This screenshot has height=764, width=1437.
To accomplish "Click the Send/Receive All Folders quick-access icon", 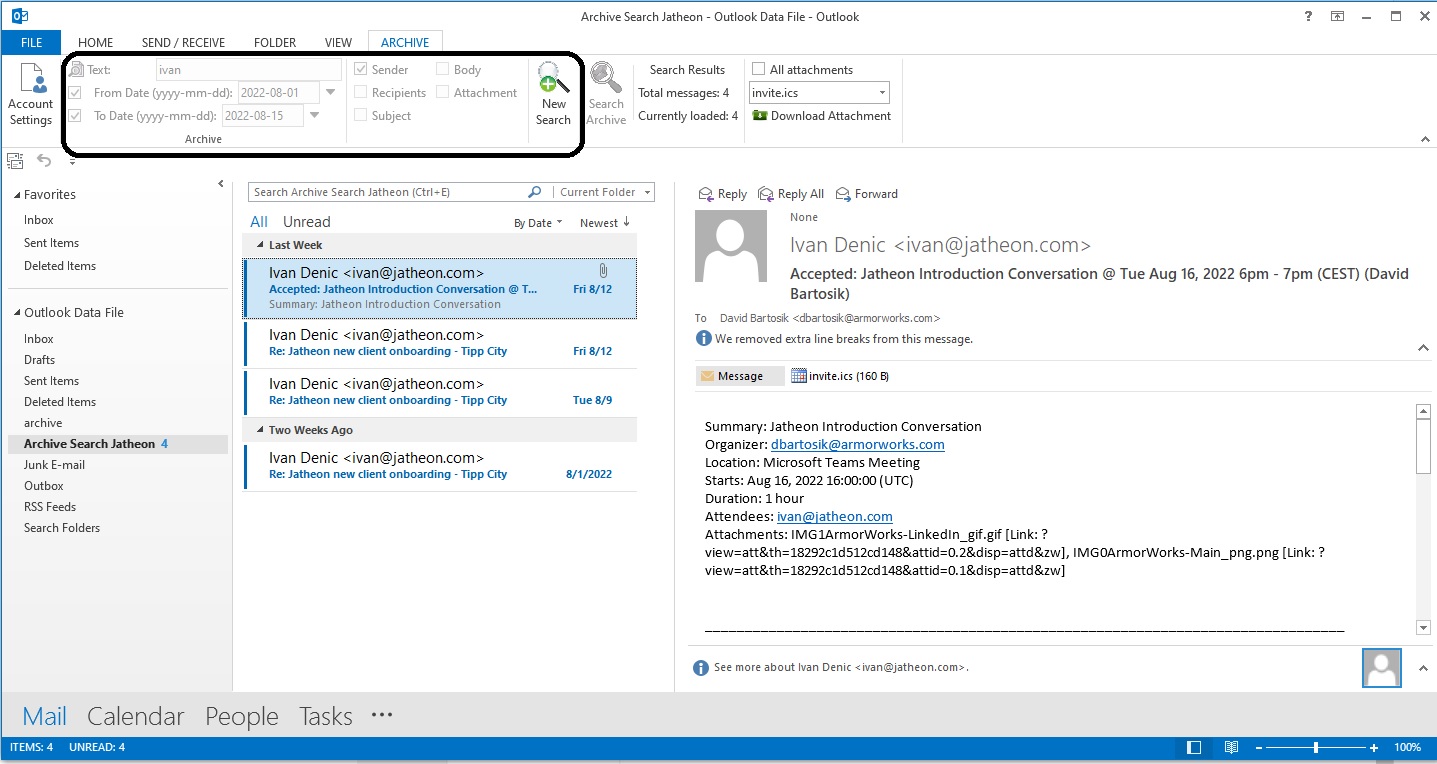I will pyautogui.click(x=15, y=160).
